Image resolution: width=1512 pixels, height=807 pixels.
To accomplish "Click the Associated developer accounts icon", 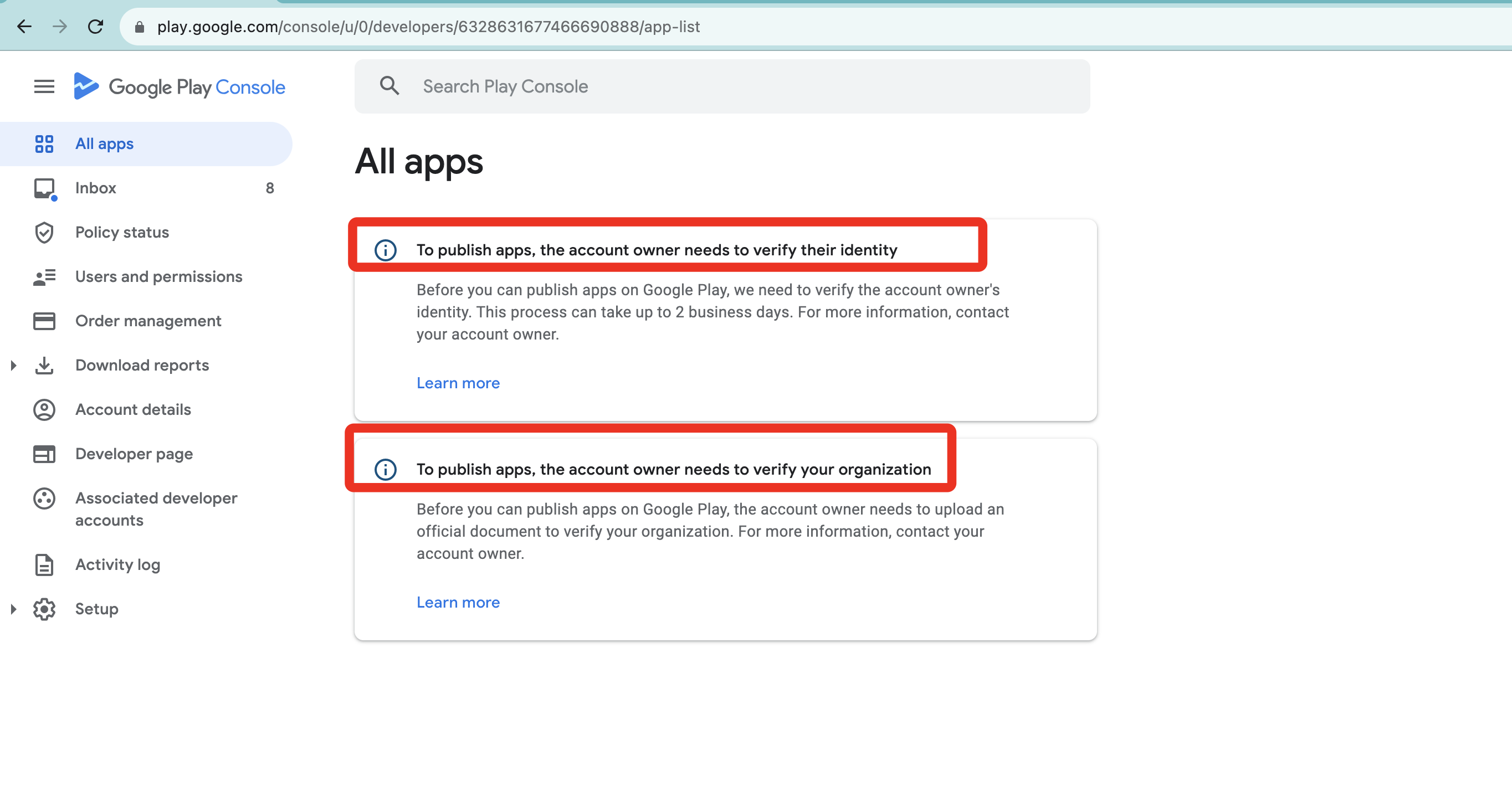I will [x=44, y=498].
